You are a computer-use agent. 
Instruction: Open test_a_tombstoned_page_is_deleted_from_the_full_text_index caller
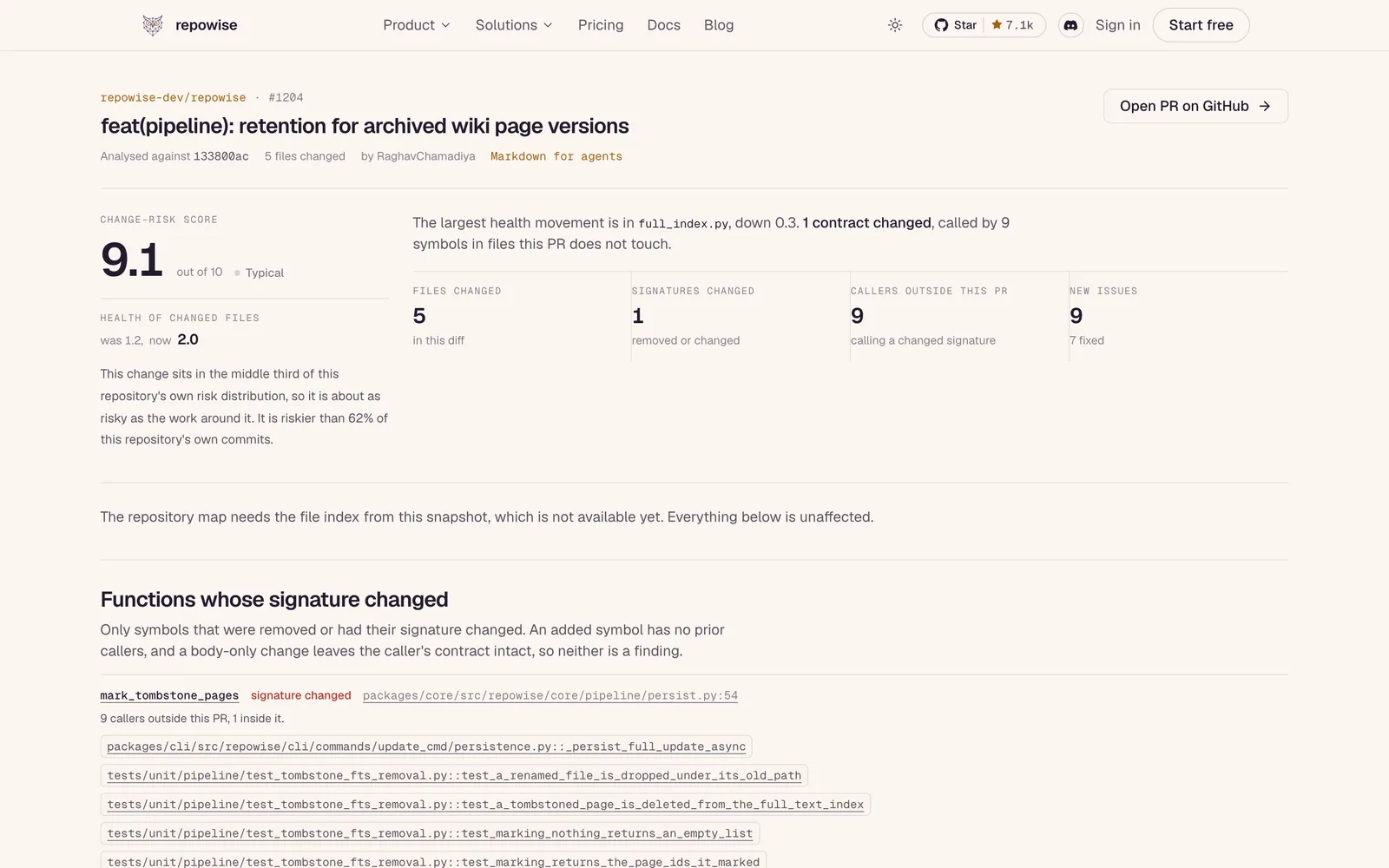pos(485,805)
